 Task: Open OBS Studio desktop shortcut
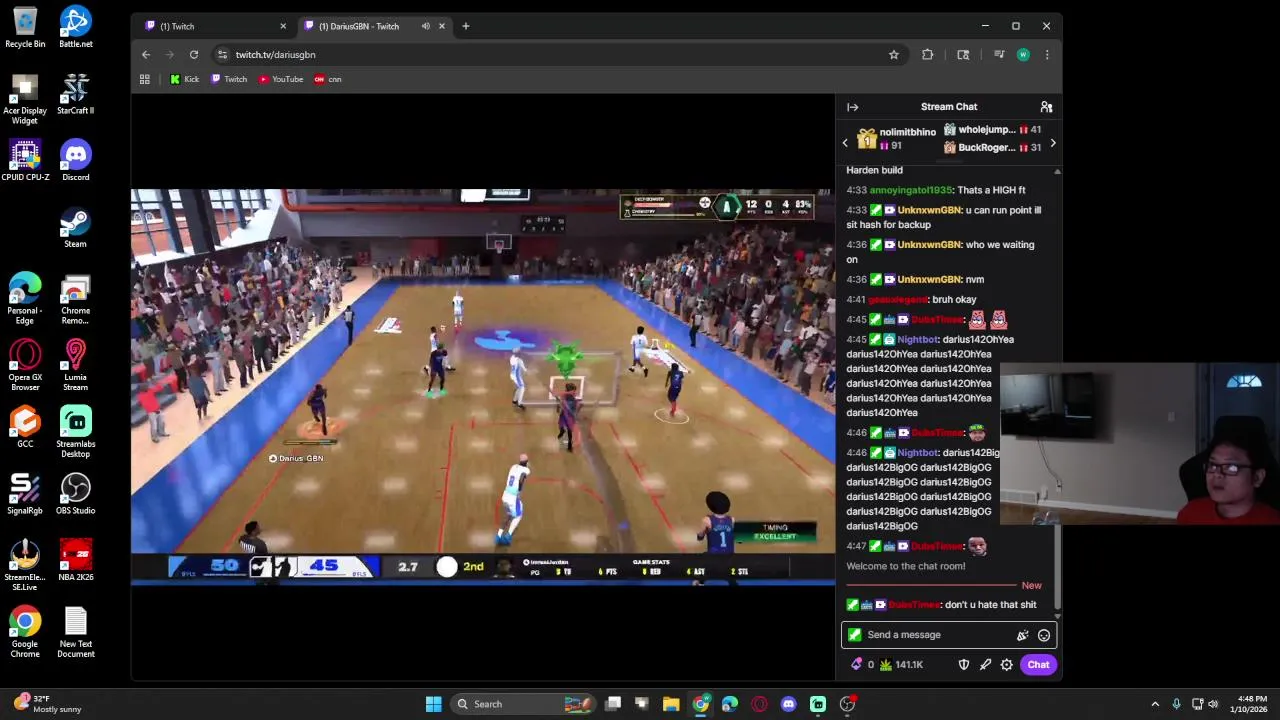pyautogui.click(x=75, y=494)
